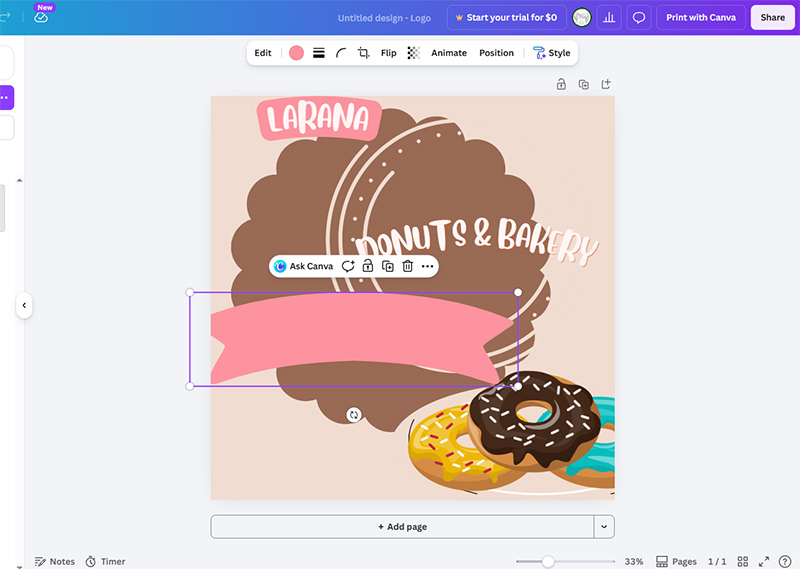Screen dimensions: 800x569
Task: Duplicate the page with top copy icon
Action: tap(583, 84)
